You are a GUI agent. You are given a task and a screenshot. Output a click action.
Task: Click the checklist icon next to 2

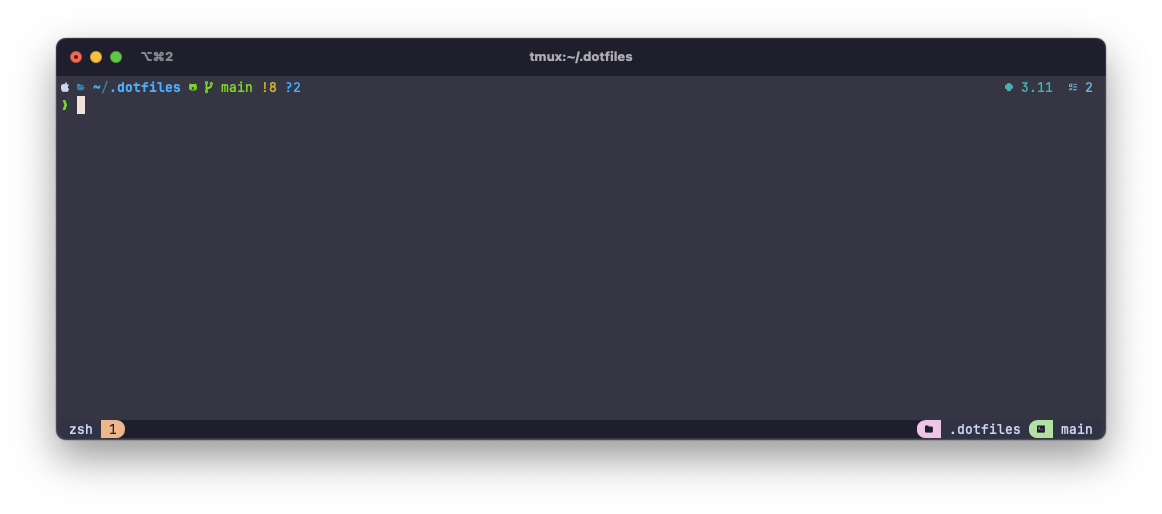point(1072,87)
